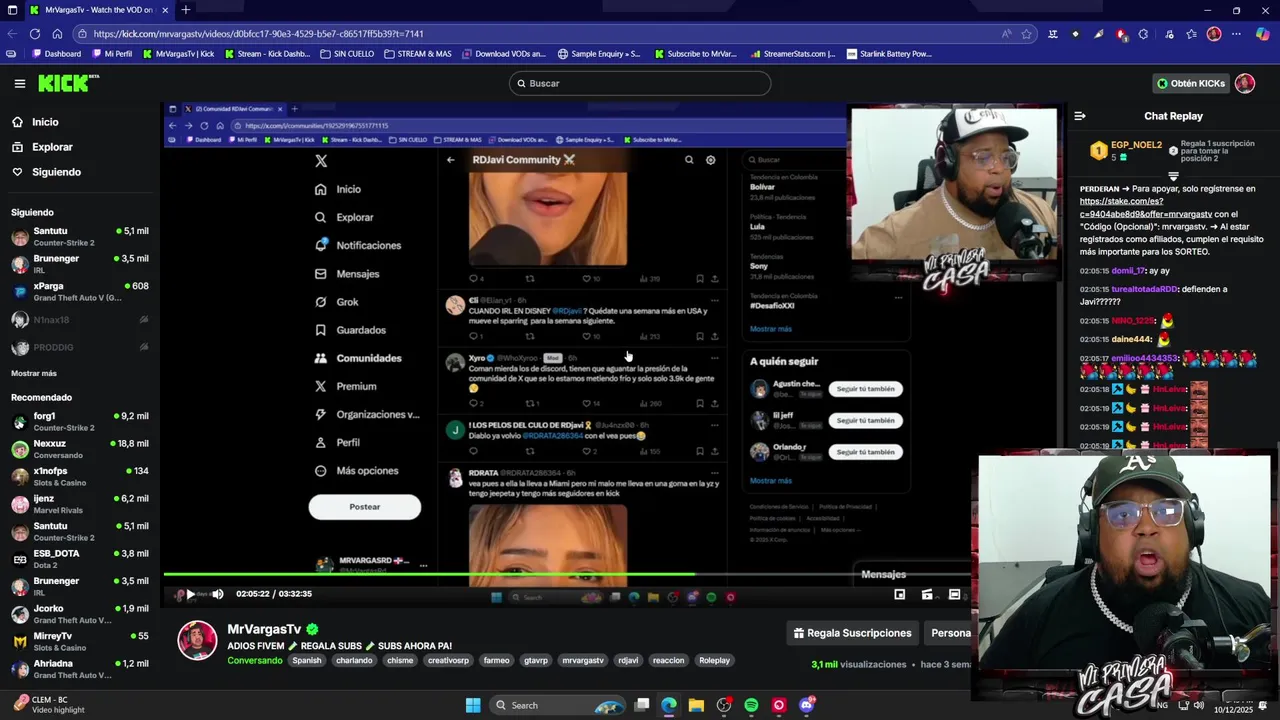Click EGP_NOEL2 top gifter entry
Image resolution: width=1280 pixels, height=720 pixels.
[x=1127, y=150]
